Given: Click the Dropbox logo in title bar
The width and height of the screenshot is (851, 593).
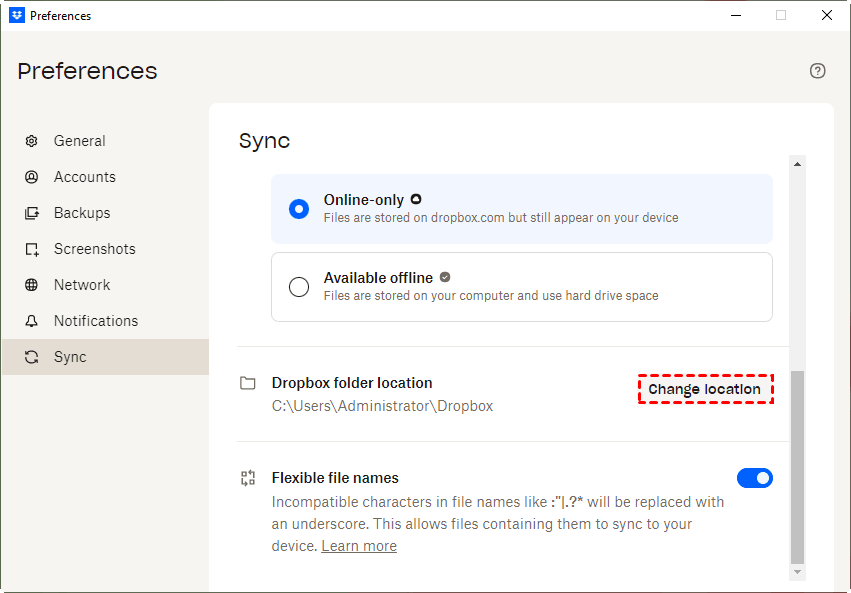Looking at the screenshot, I should (16, 15).
